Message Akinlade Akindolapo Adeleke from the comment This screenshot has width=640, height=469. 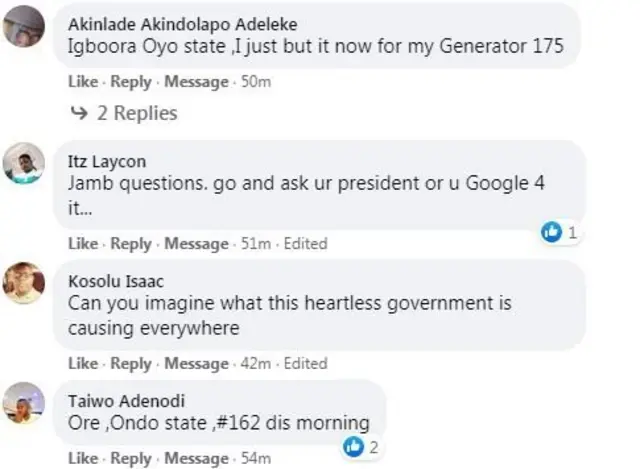coord(196,81)
